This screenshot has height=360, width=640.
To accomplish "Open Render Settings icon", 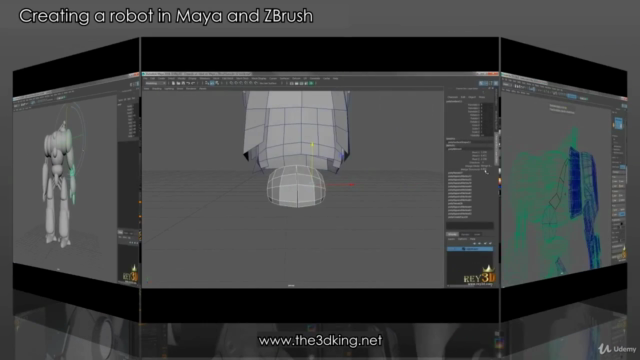I will click(x=306, y=83).
